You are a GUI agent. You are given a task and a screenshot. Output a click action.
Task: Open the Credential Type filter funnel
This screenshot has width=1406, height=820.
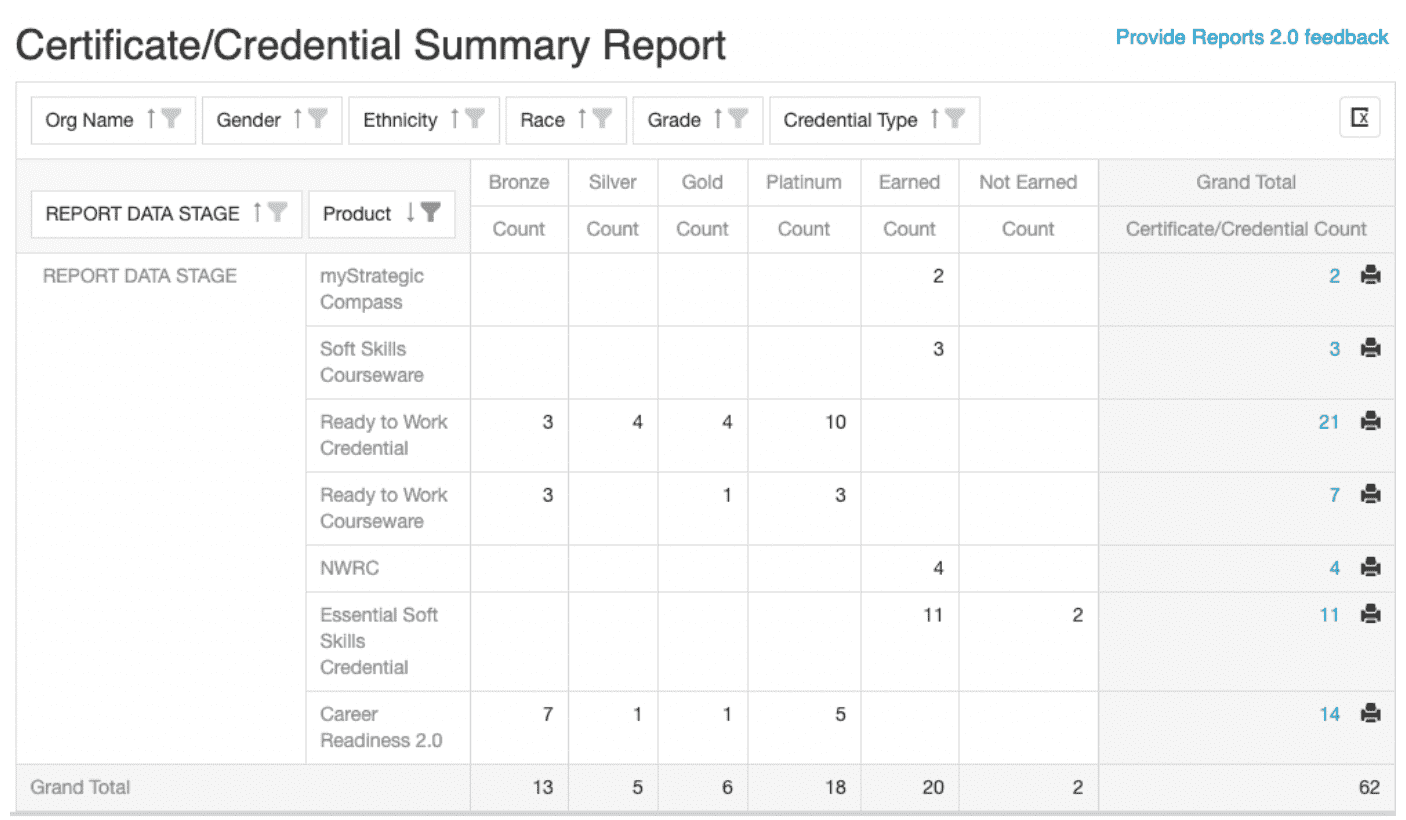[955, 120]
